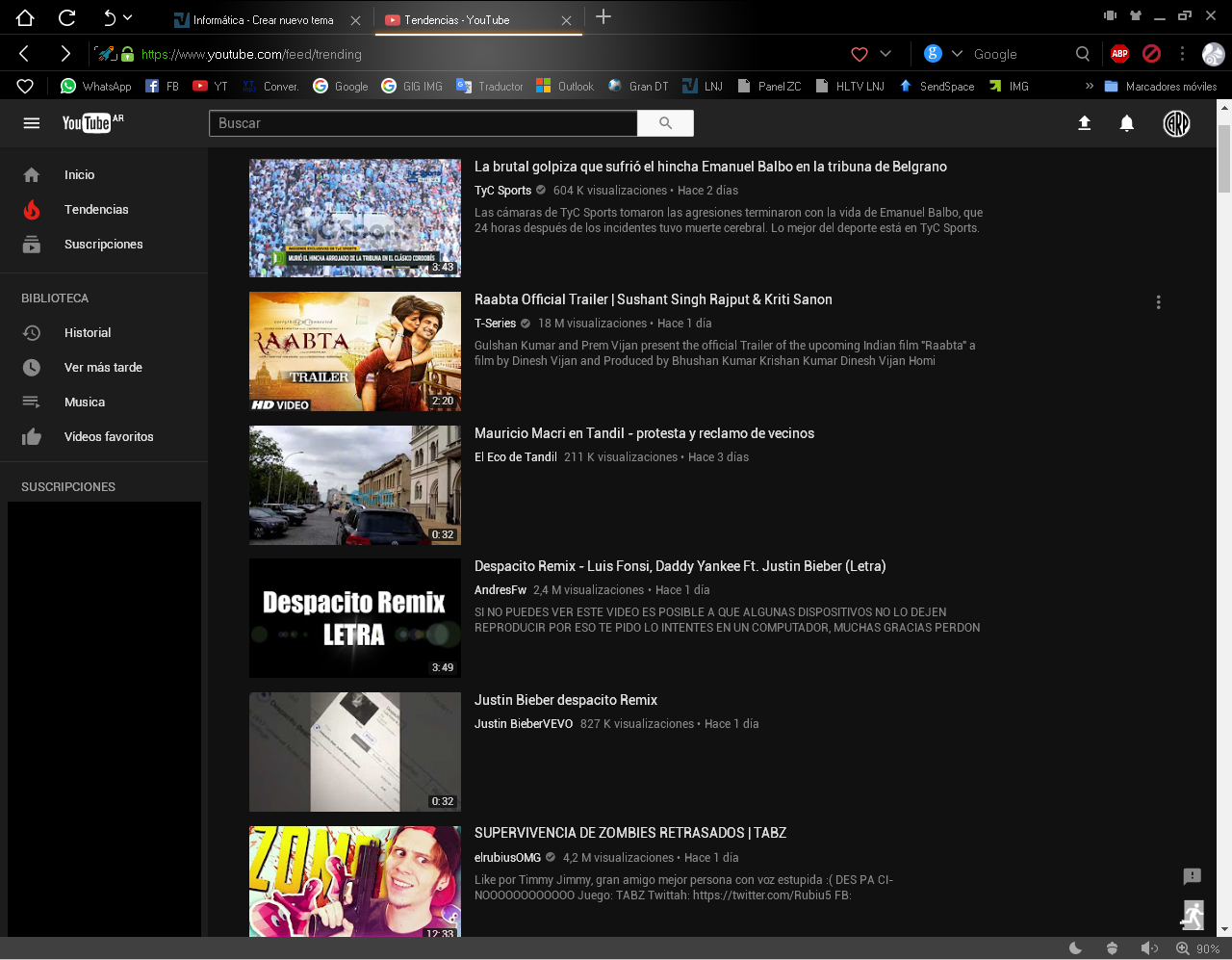Click the running man icon
This screenshot has width=1232, height=960.
pos(1193,915)
